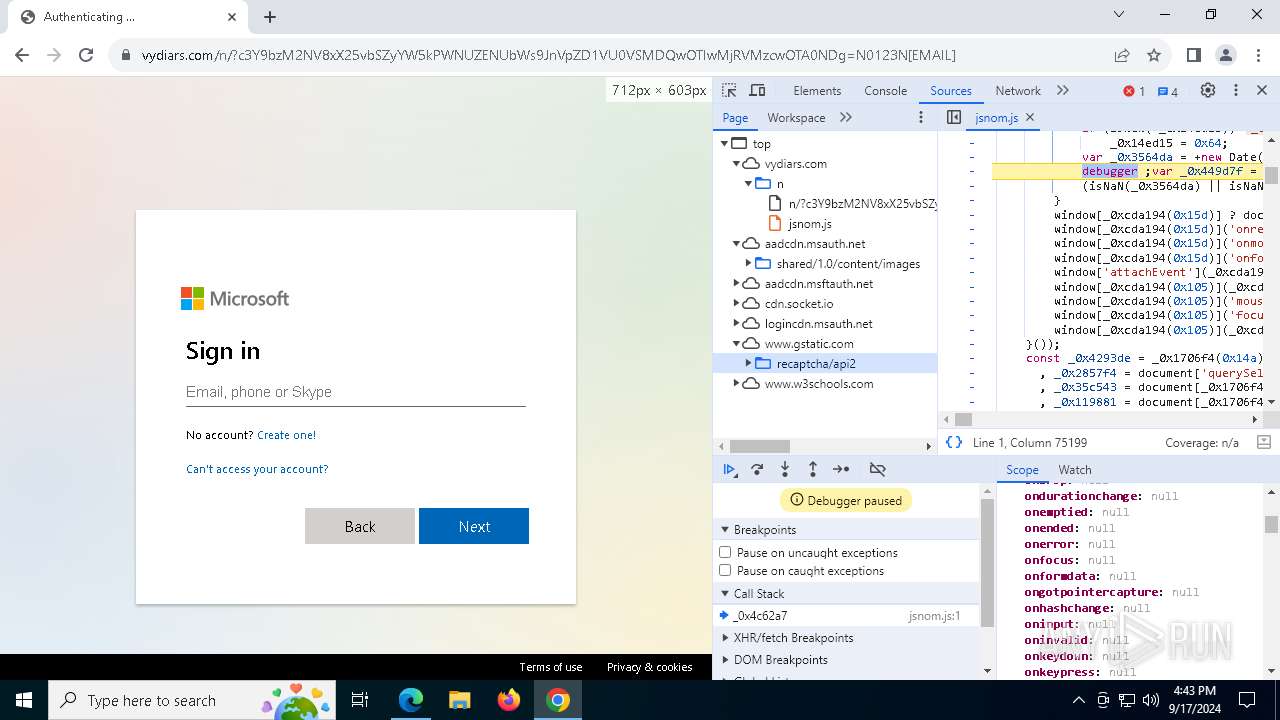Open DevTools customize three-dot menu
Viewport: 1280px width, 720px height.
[1235, 90]
